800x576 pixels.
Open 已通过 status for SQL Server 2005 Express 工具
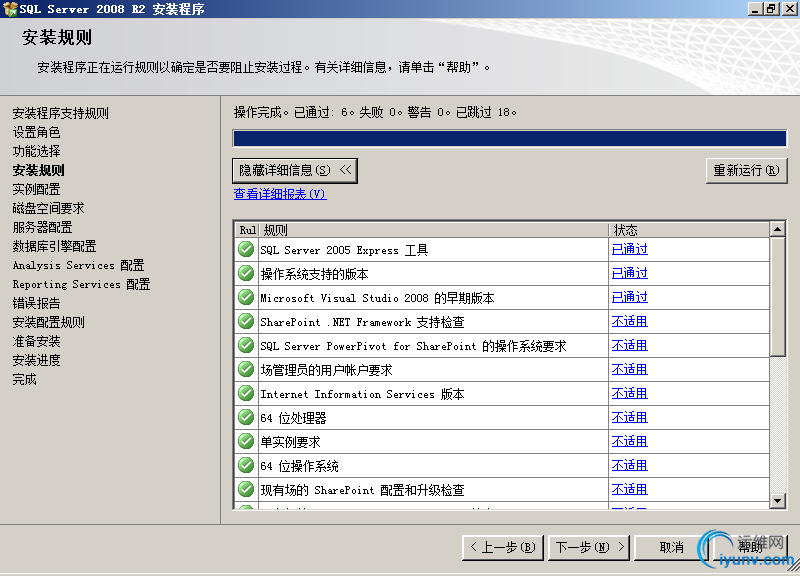[x=630, y=249]
